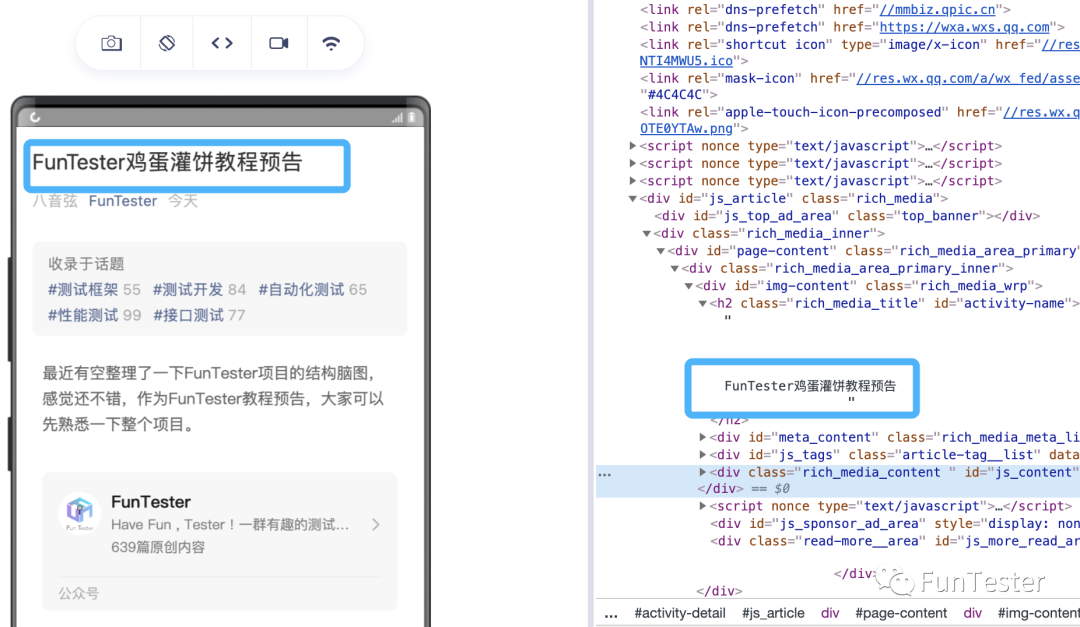
Task: Click the rotate device icon
Action: click(167, 43)
